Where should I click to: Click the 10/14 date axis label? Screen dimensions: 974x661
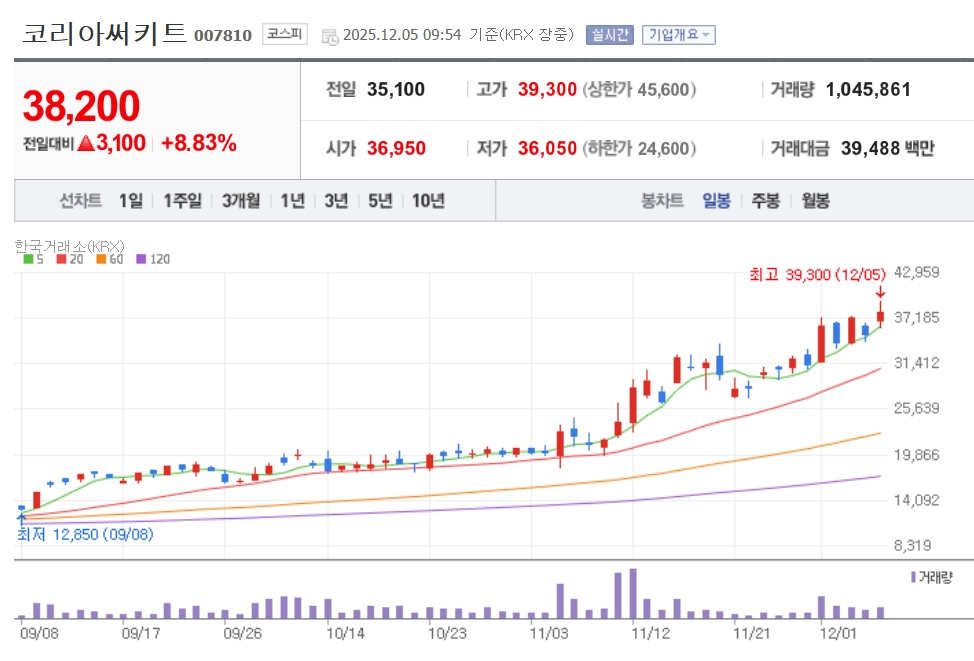(345, 634)
